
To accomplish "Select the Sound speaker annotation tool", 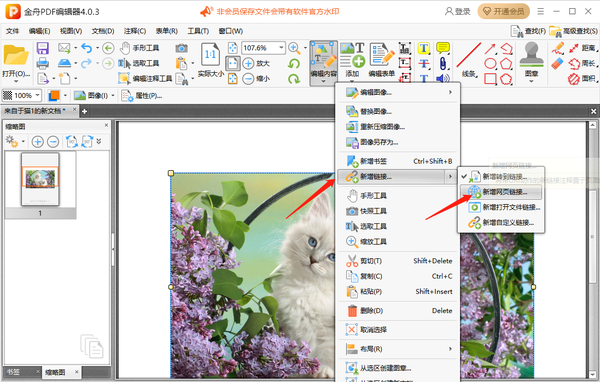I will point(443,78).
